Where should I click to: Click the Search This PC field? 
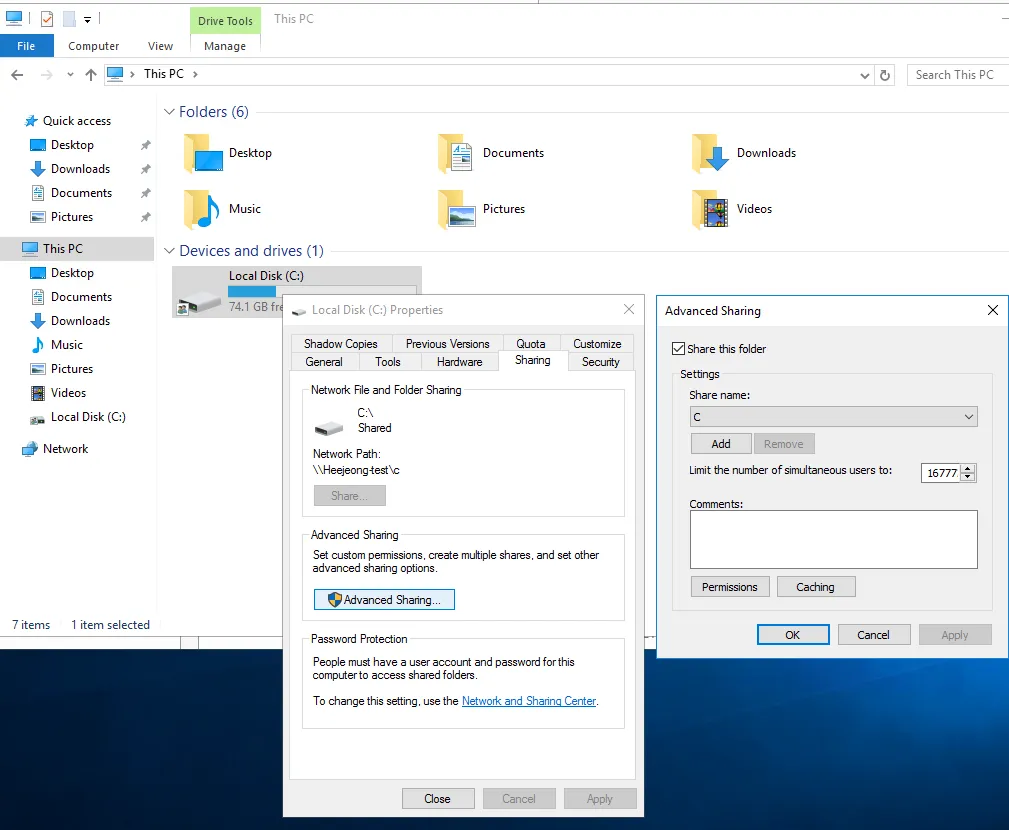coord(958,75)
